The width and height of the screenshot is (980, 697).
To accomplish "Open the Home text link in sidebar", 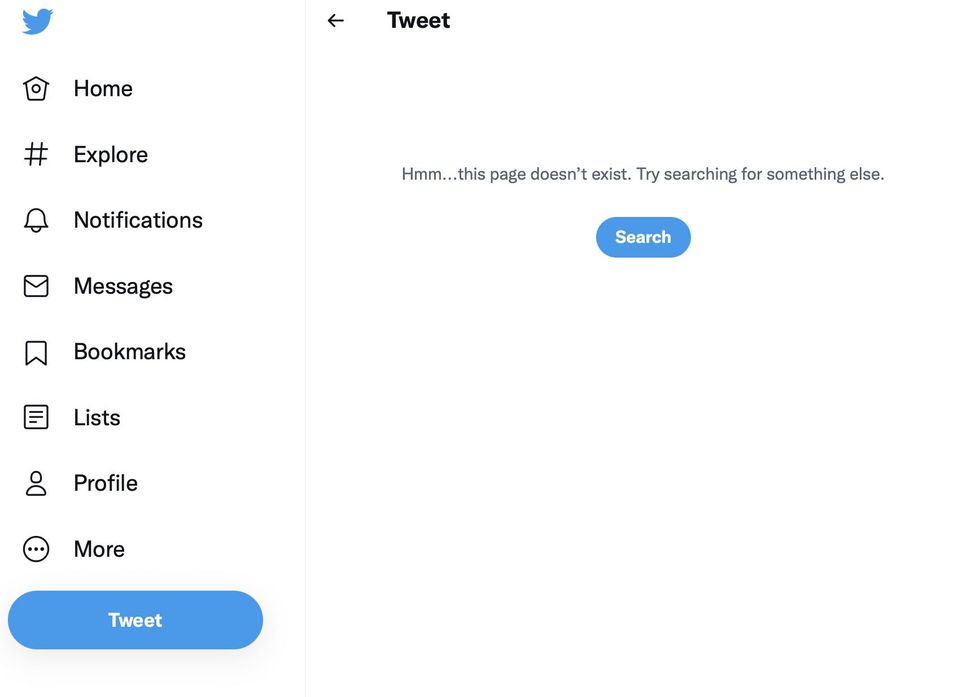I will [x=103, y=89].
